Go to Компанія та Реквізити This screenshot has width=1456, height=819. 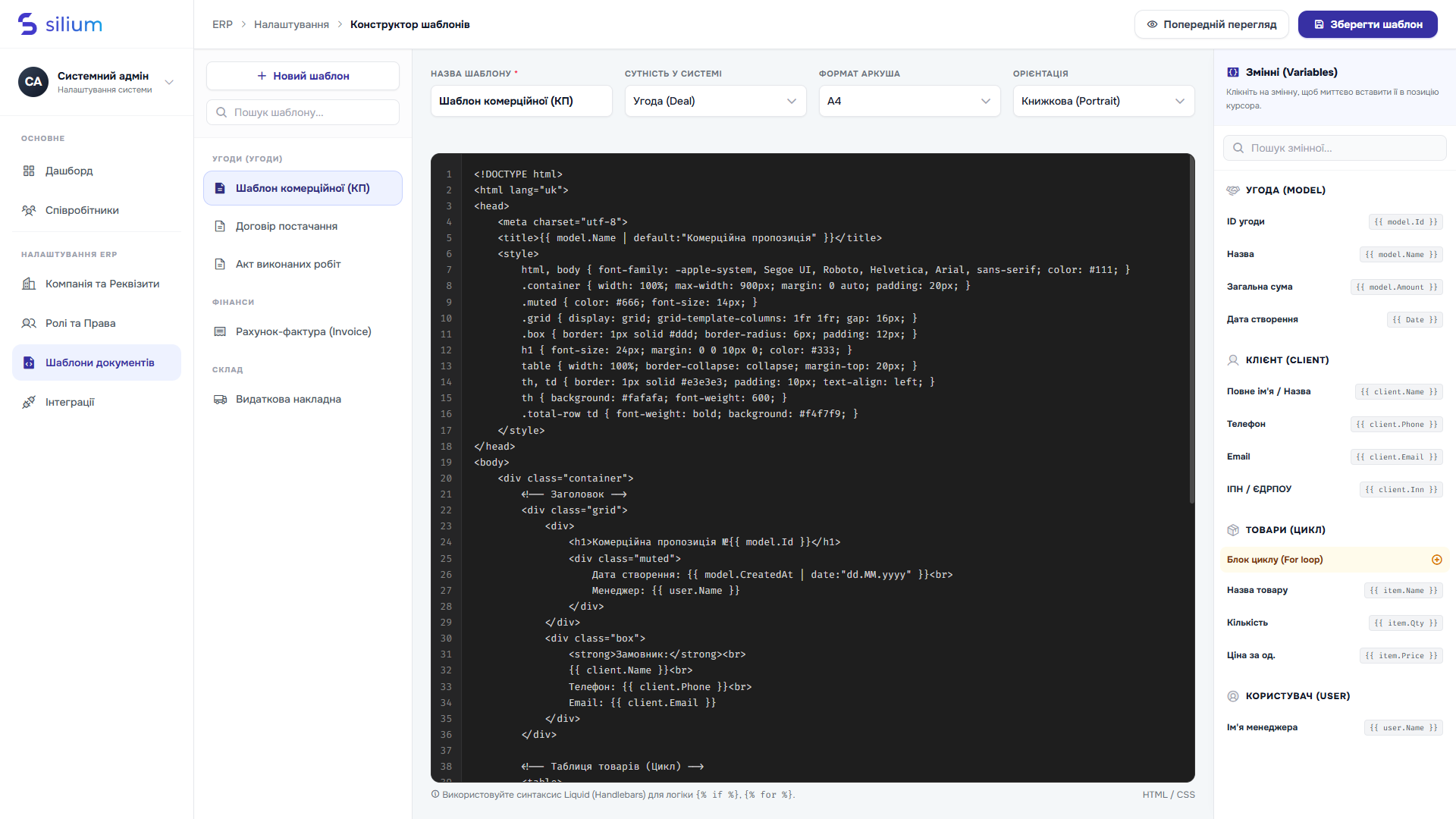tap(96, 284)
